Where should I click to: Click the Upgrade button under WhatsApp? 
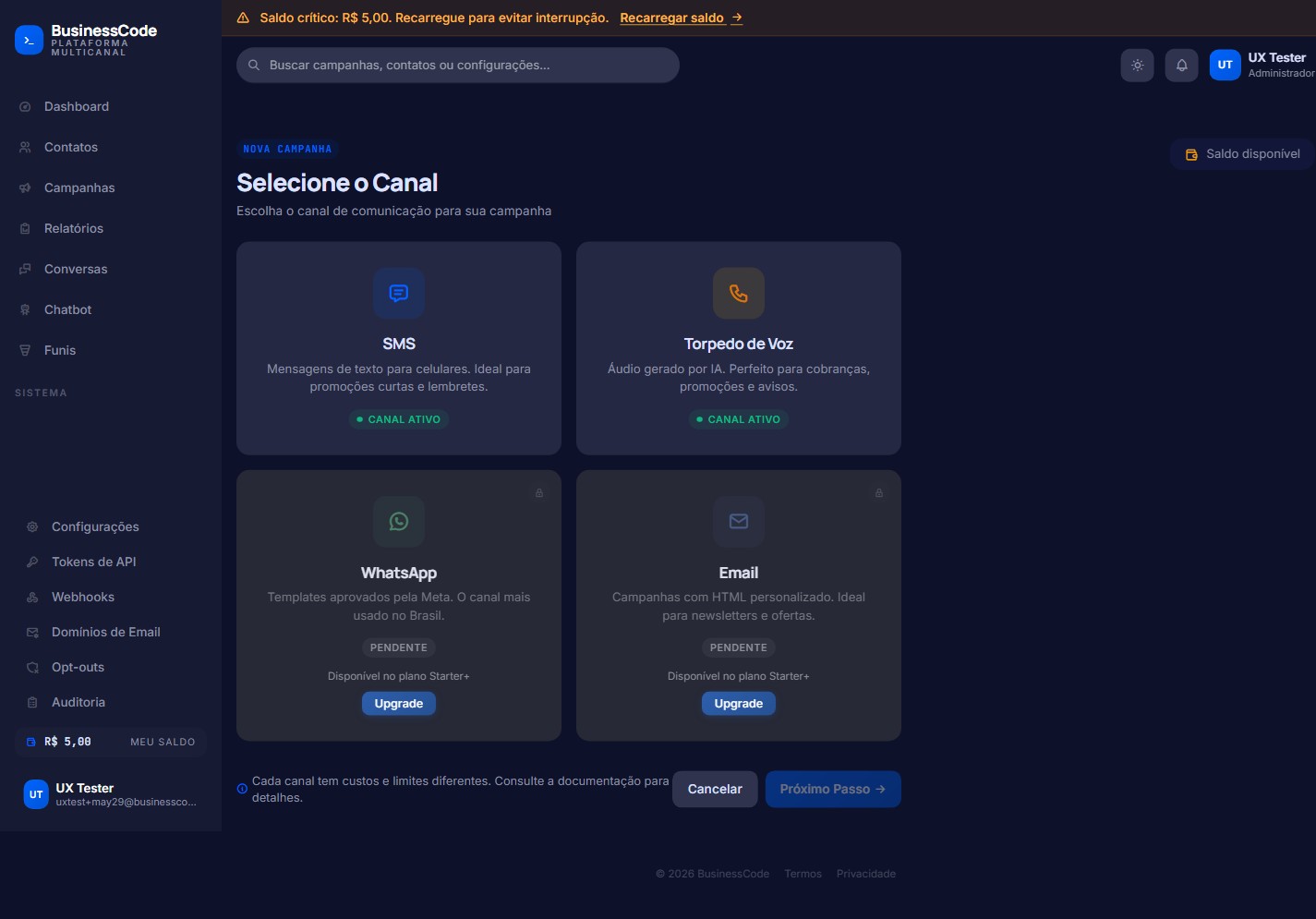click(399, 704)
